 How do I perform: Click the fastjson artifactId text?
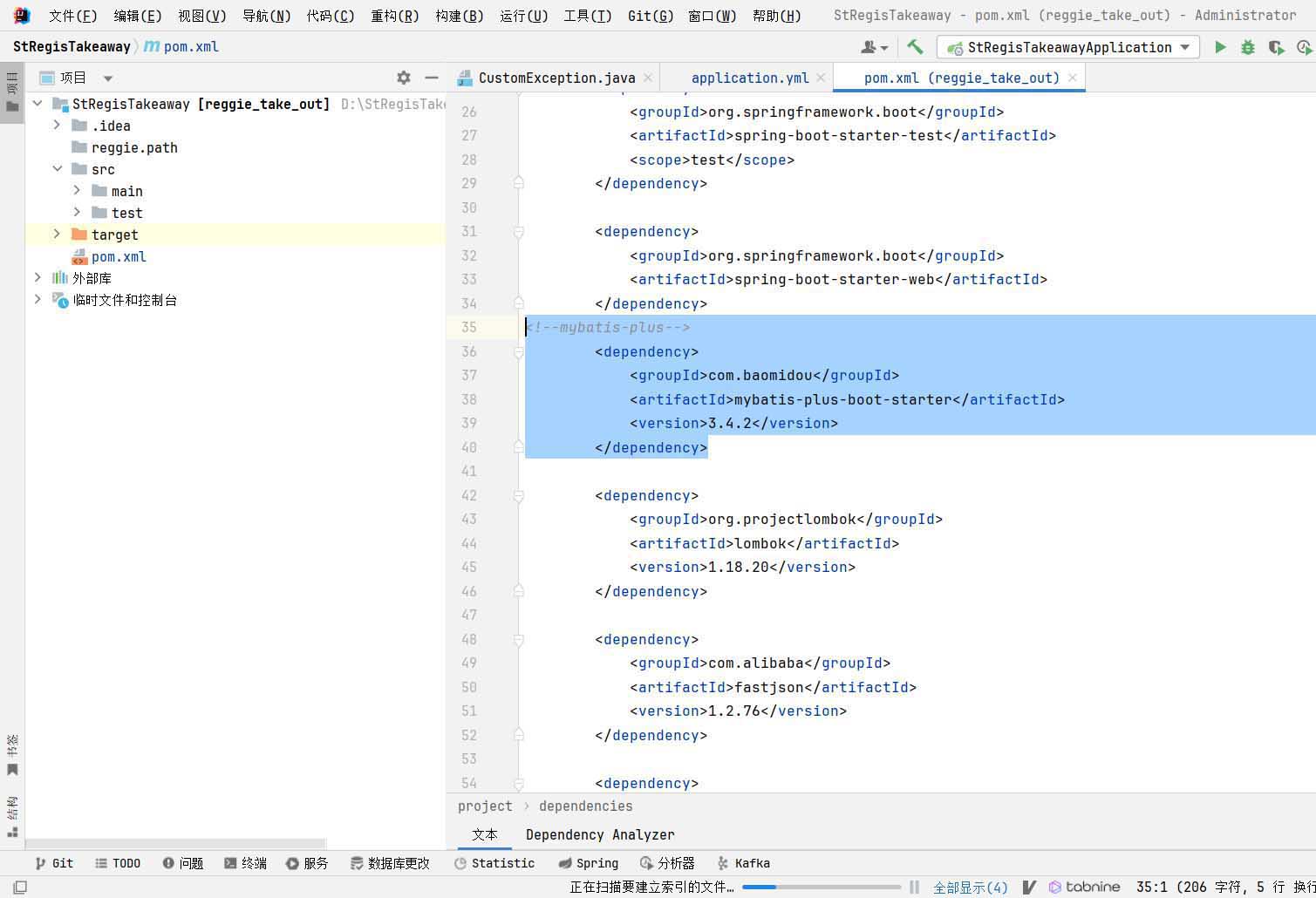[x=768, y=687]
